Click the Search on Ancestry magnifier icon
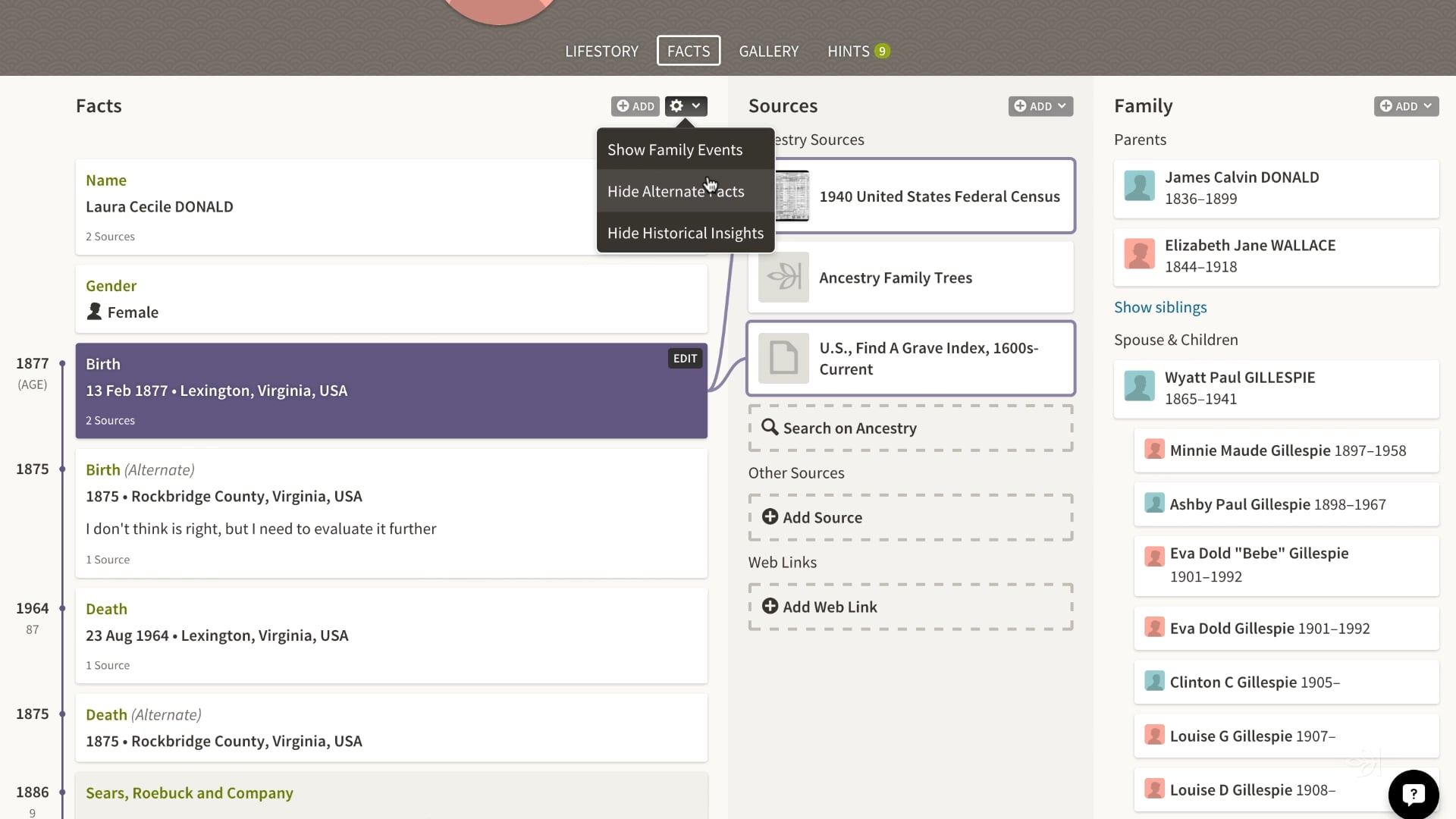The image size is (1456, 819). 770,428
